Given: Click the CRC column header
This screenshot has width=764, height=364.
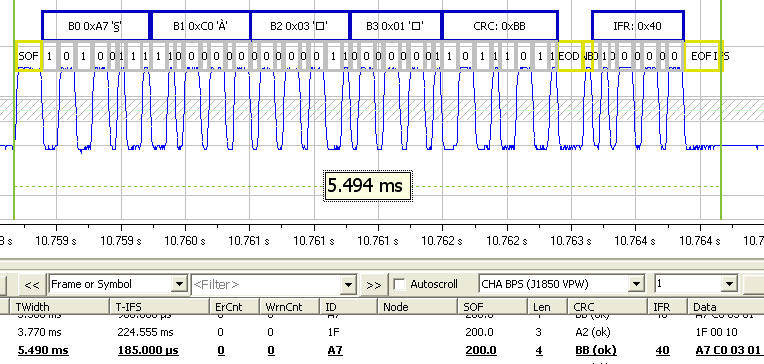Looking at the screenshot, I should (x=607, y=307).
